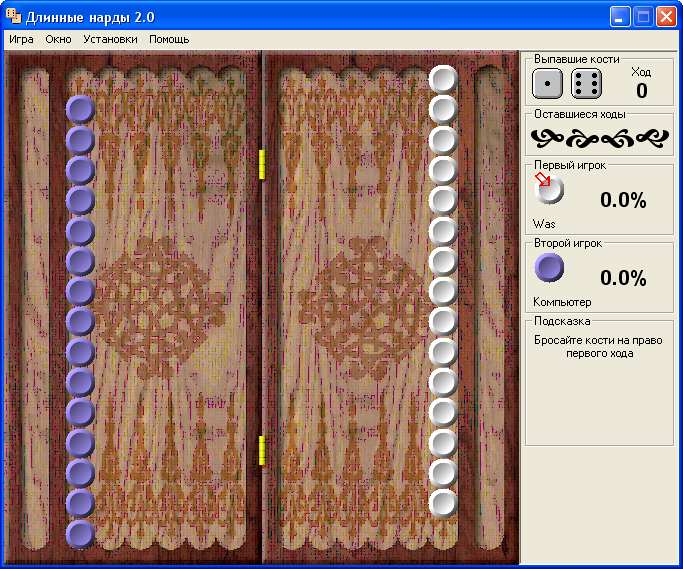Open the Помощь menu
Image resolution: width=683 pixels, height=569 pixels.
(x=169, y=39)
